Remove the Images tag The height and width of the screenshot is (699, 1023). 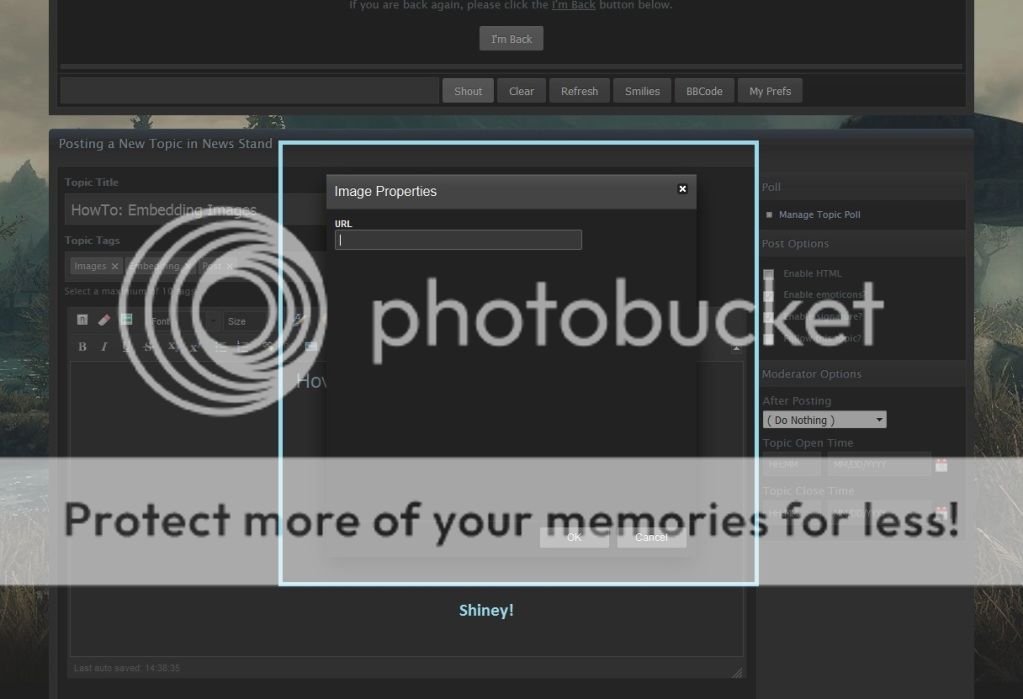115,266
